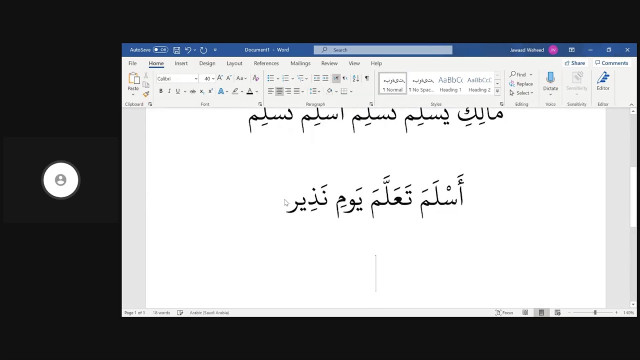Click the Replace button
640x360 pixels.
(x=521, y=84)
